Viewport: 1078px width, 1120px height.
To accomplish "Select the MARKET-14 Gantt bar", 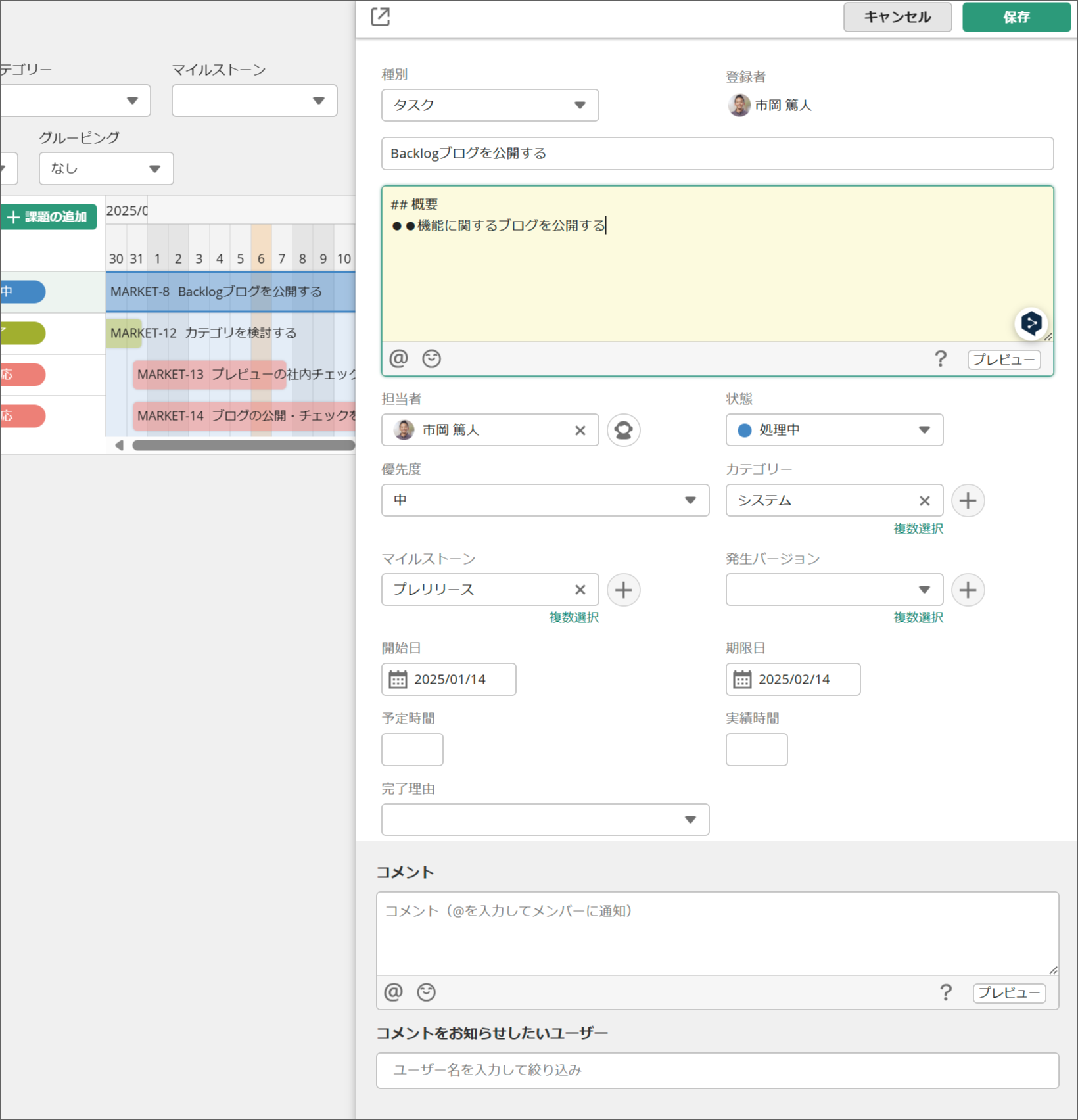I will click(245, 416).
